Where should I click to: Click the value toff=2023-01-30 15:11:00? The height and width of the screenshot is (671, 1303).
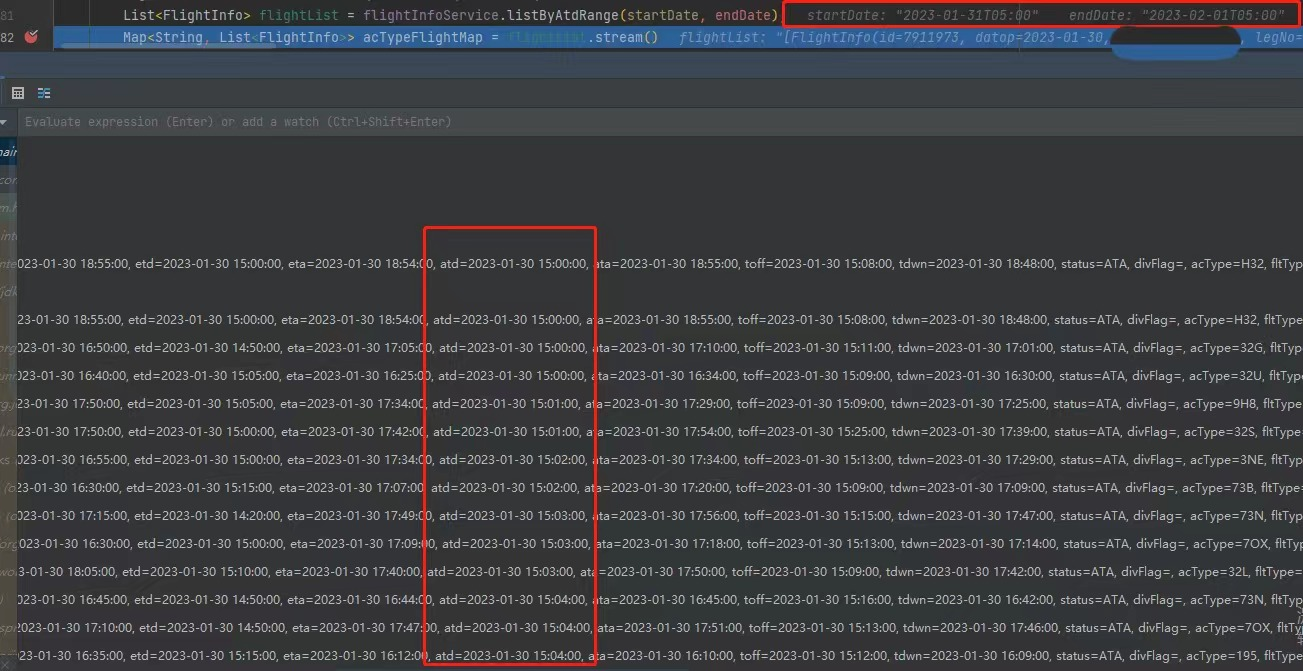click(x=812, y=348)
